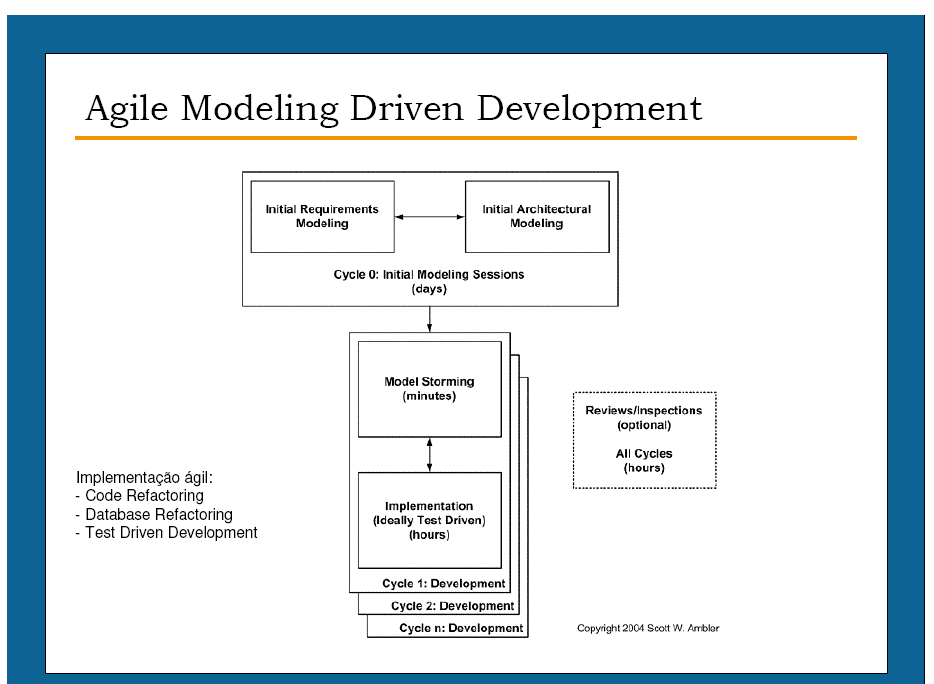
Task: Click the 'Cycle 2: Development' label
Action: pyautogui.click(x=453, y=606)
